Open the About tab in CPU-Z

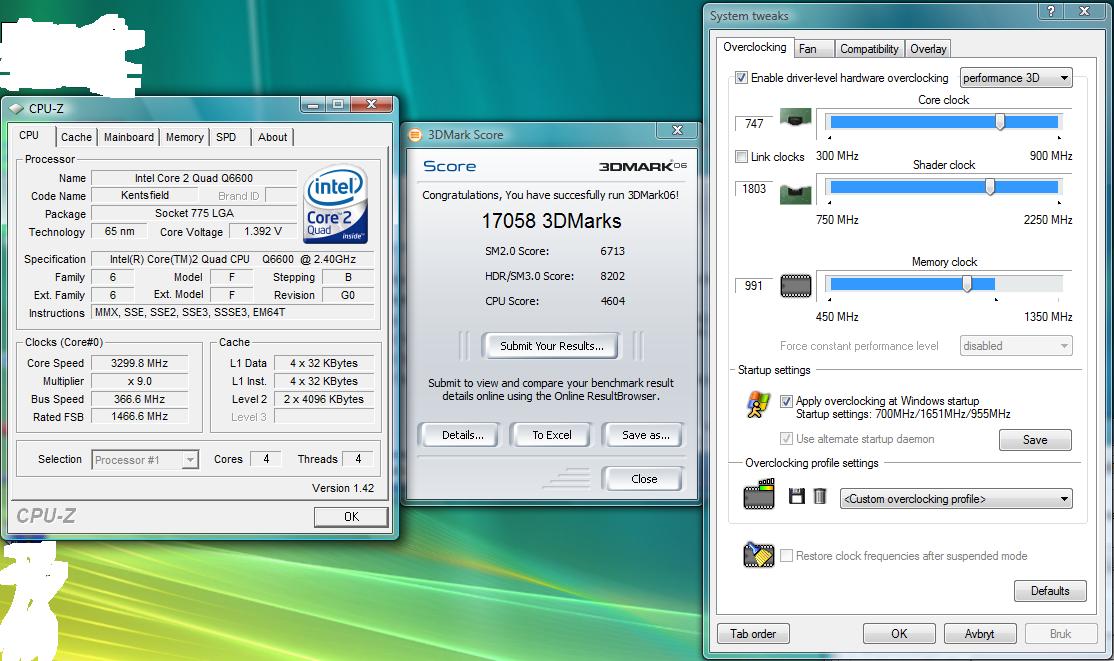coord(273,137)
